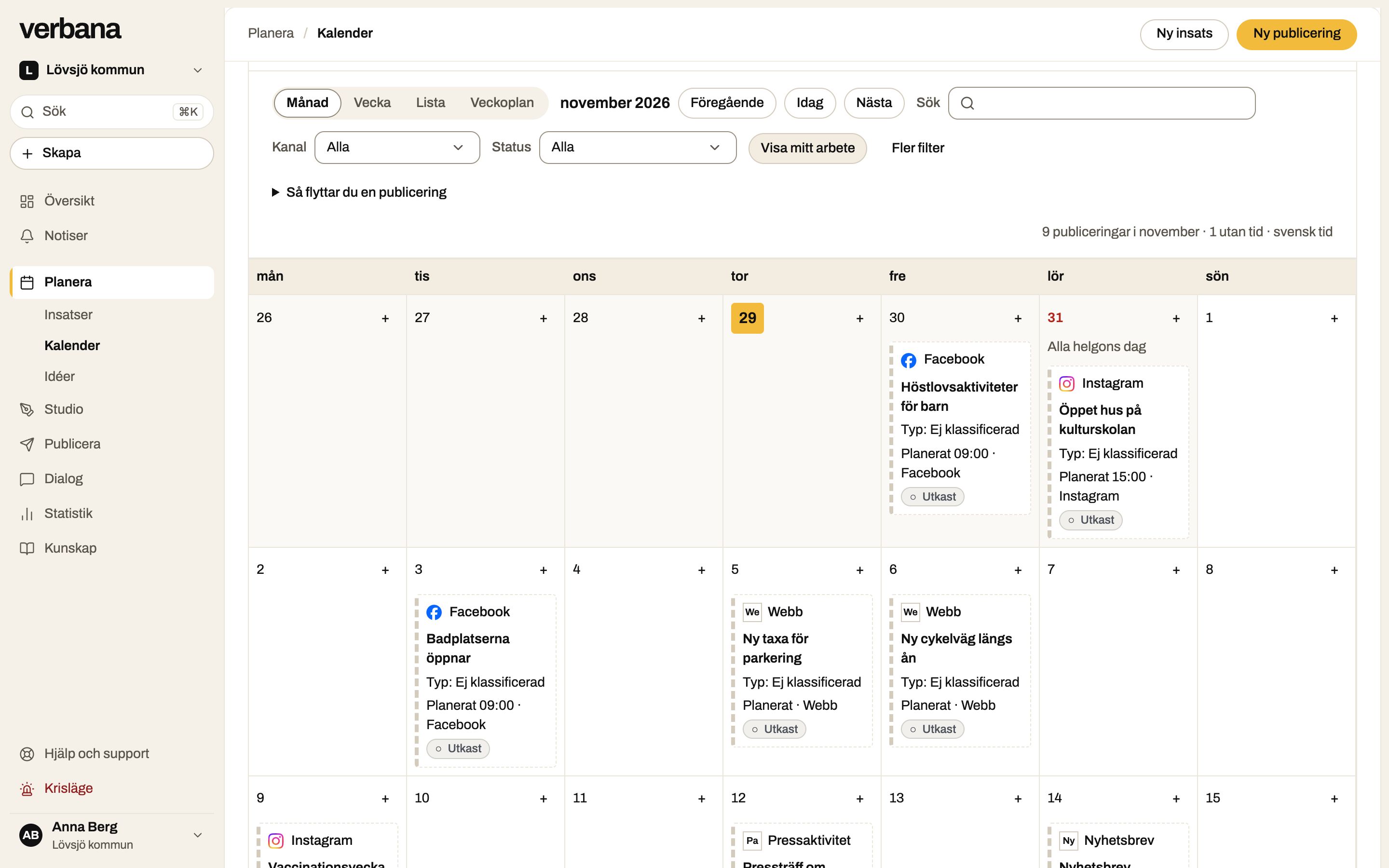Switch to Veckoplan view

click(502, 103)
